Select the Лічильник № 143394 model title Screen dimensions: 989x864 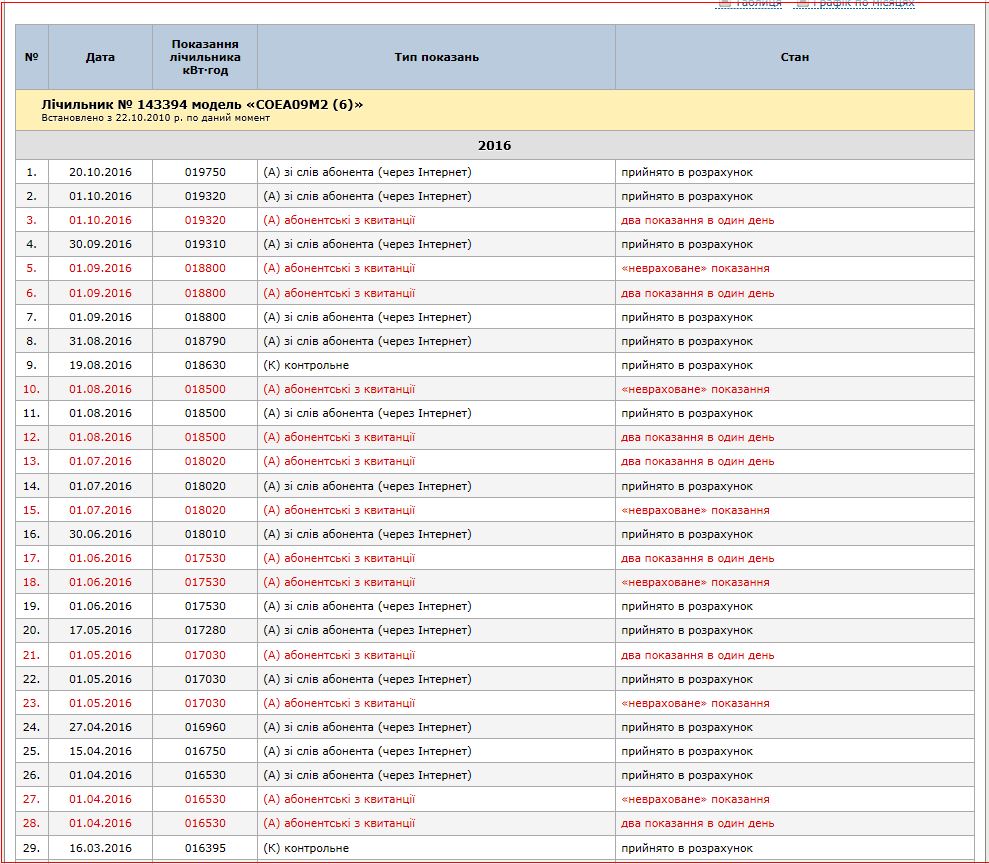click(x=202, y=105)
